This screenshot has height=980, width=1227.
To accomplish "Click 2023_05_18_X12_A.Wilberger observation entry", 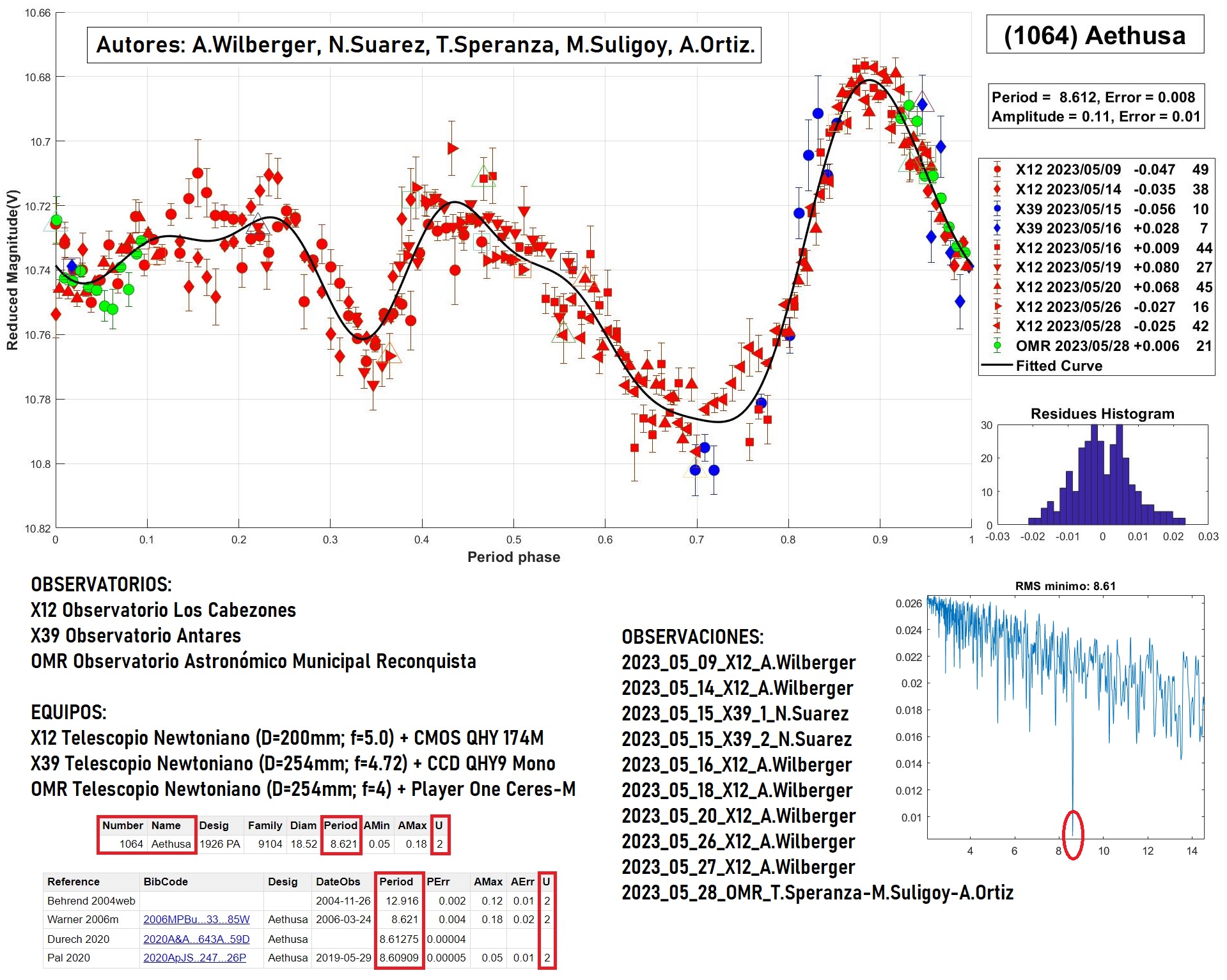I will (737, 790).
